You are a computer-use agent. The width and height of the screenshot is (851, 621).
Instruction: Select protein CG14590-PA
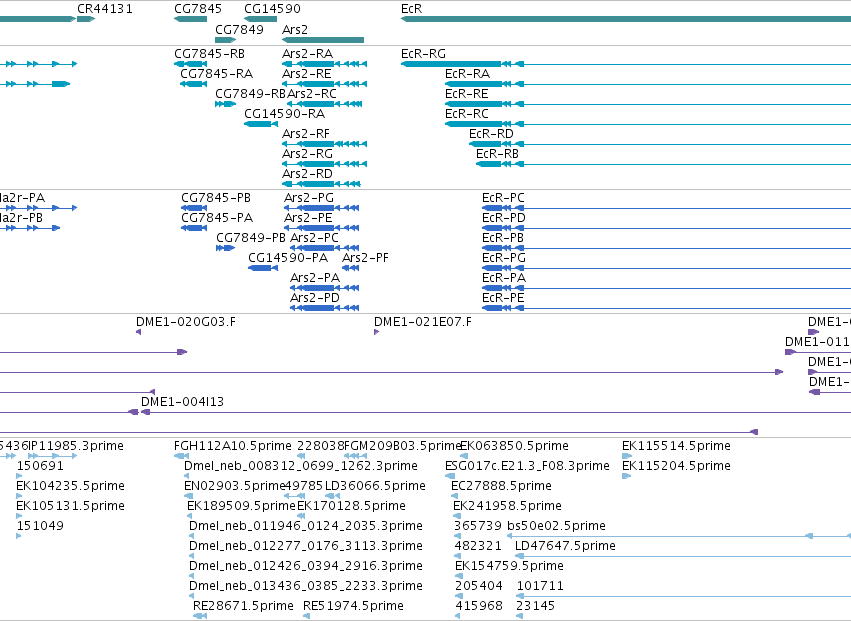pos(288,258)
